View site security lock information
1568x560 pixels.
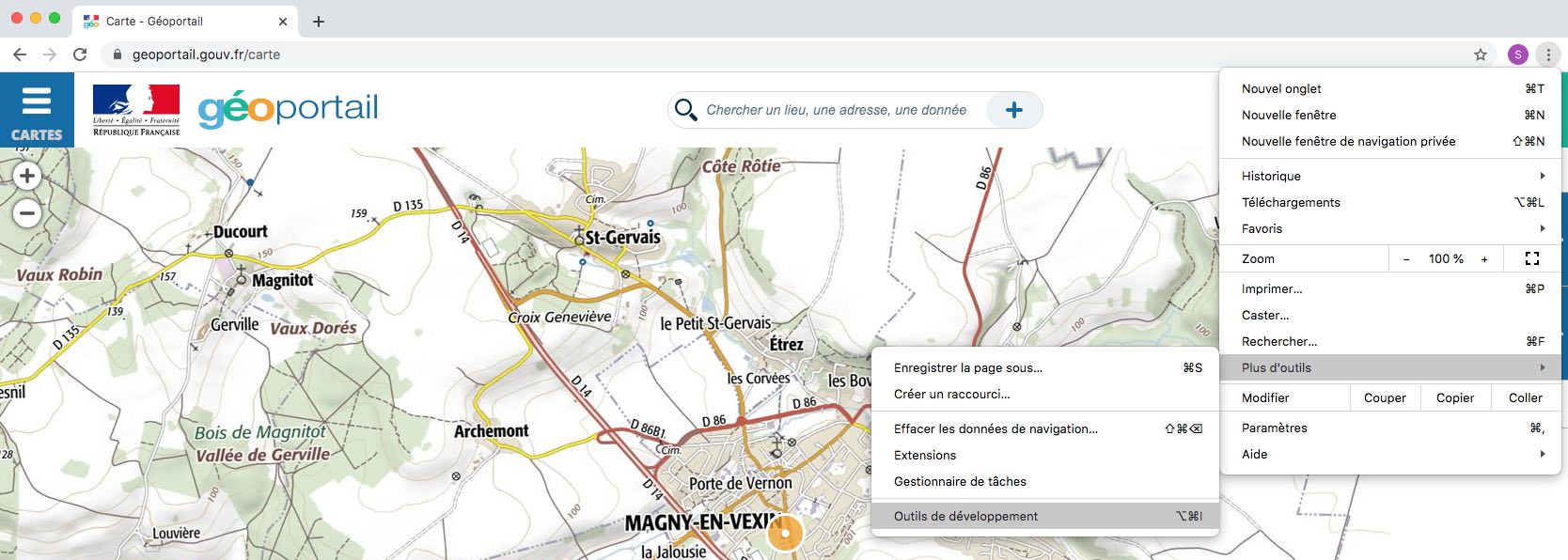pos(118,54)
